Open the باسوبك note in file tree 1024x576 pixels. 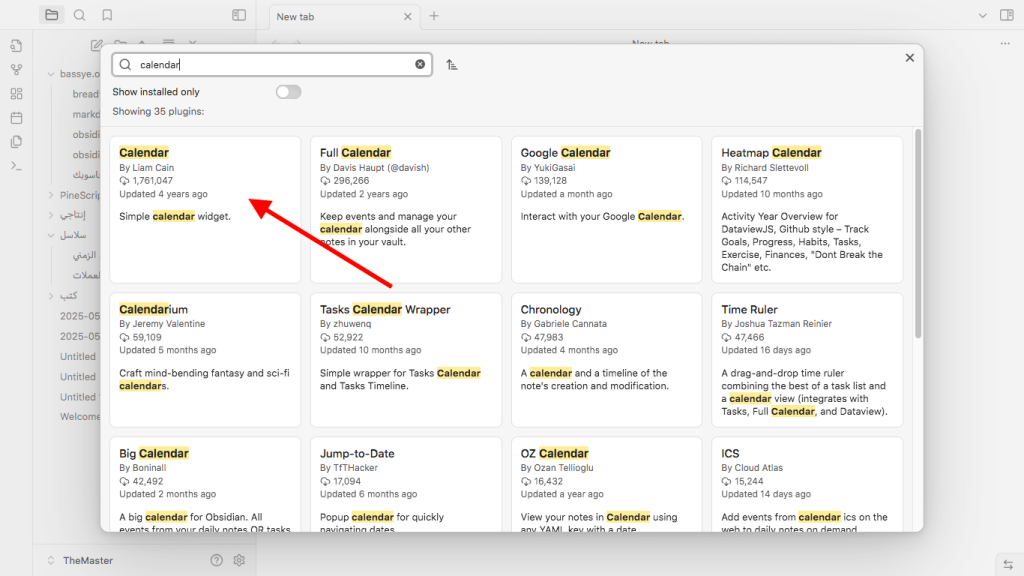click(x=86, y=175)
